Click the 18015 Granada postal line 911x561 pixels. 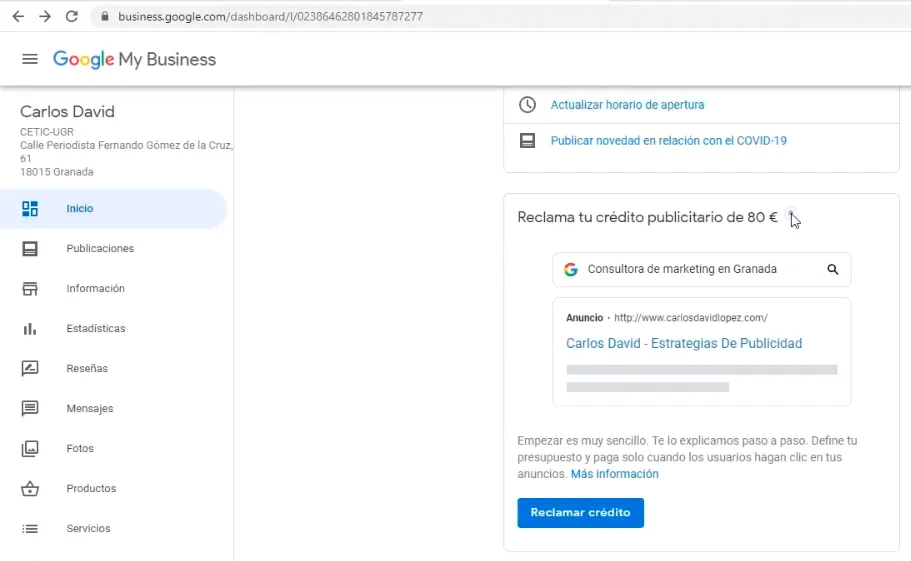pos(57,172)
